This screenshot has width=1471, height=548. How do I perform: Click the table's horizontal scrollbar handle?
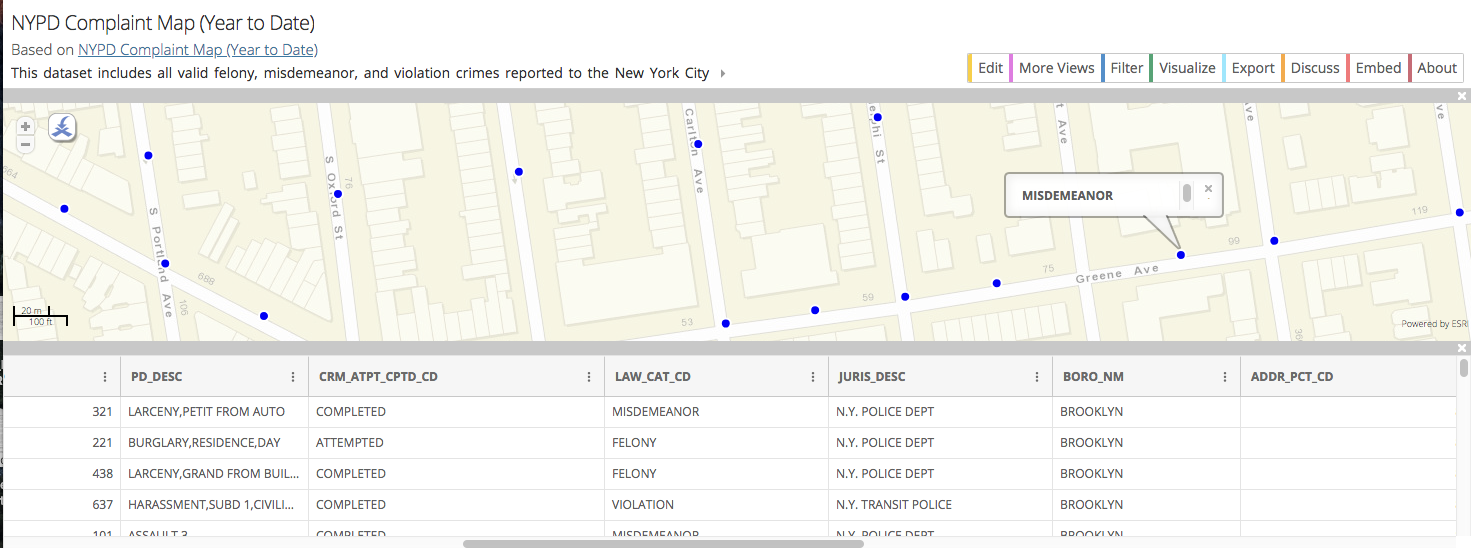click(x=663, y=544)
